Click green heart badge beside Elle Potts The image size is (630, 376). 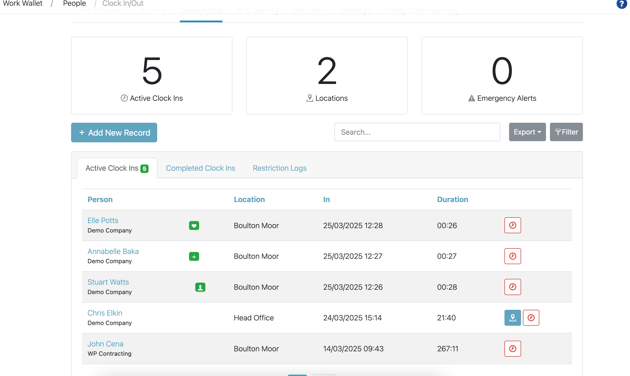point(194,226)
